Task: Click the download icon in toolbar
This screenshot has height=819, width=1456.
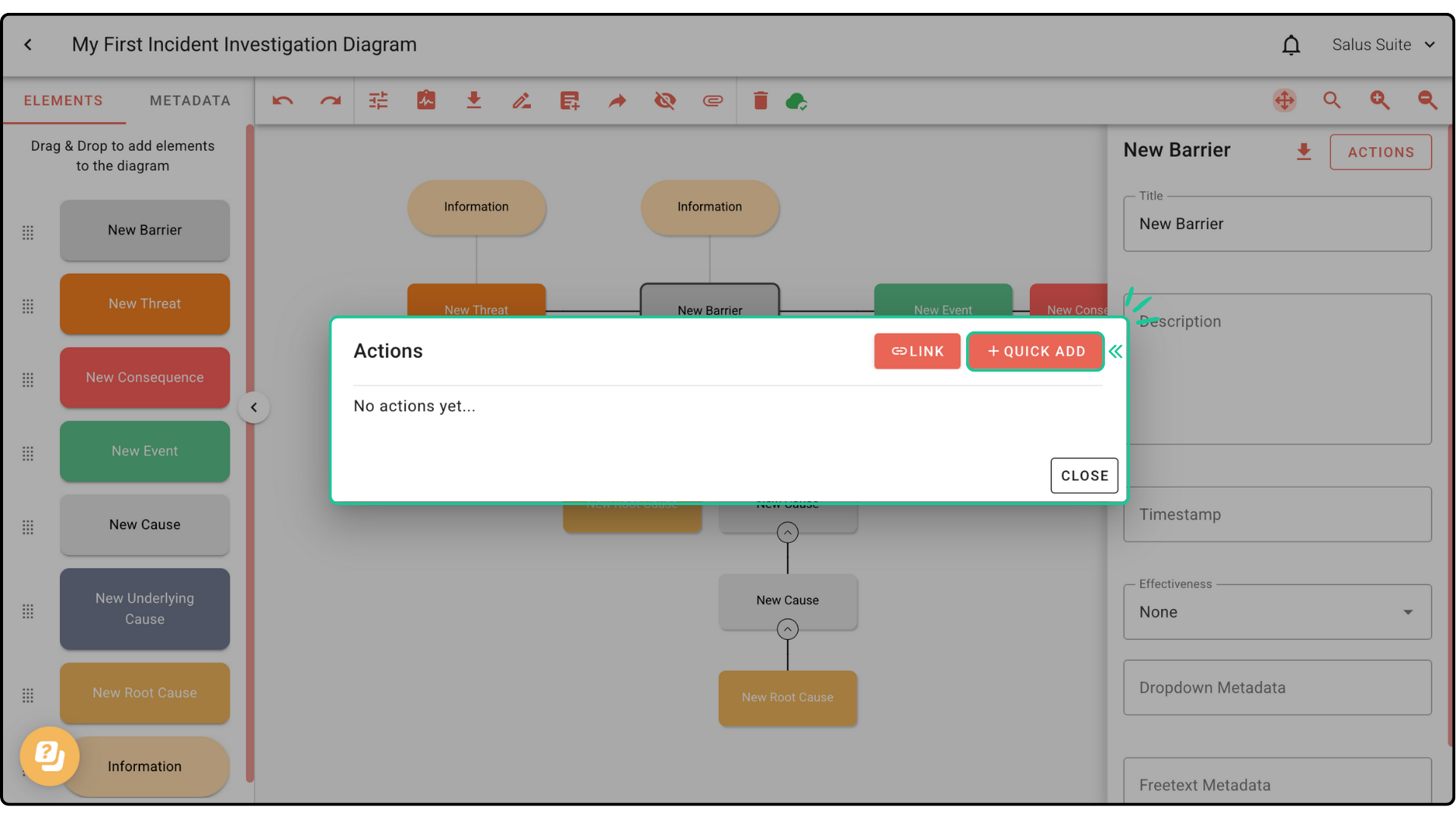Action: pos(473,101)
